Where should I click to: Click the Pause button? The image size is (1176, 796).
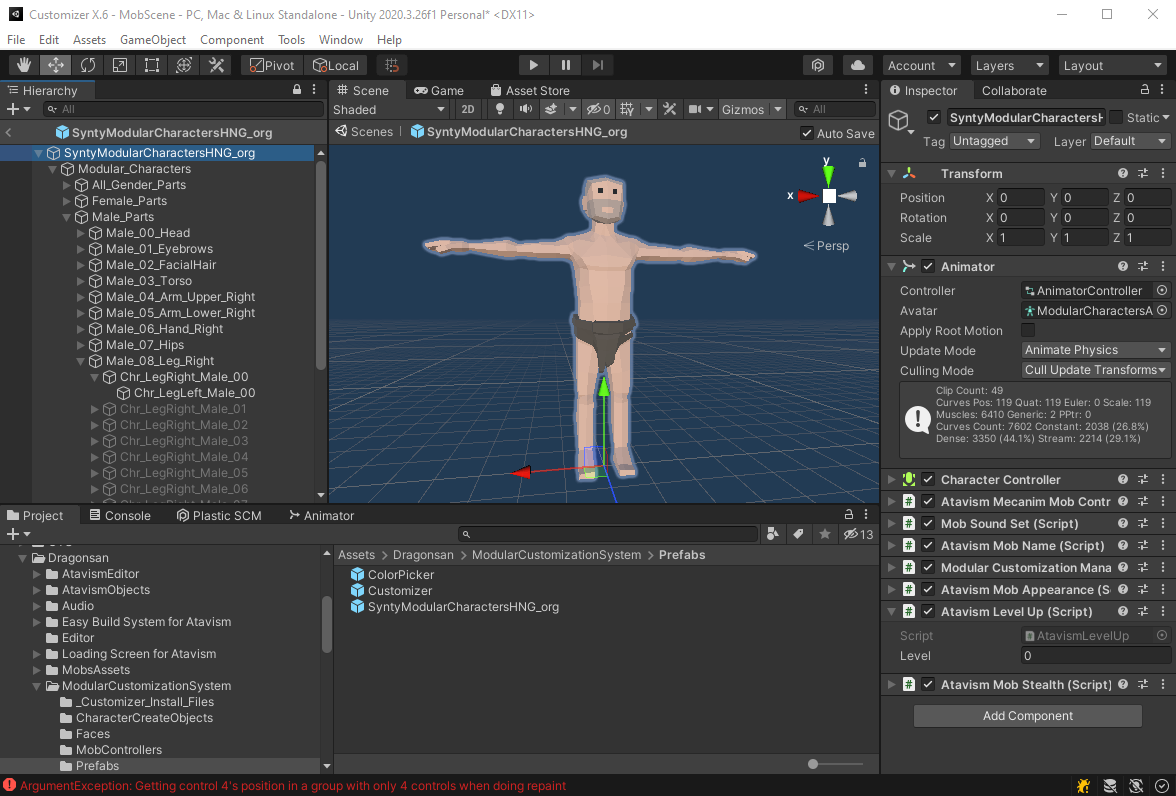[x=565, y=64]
